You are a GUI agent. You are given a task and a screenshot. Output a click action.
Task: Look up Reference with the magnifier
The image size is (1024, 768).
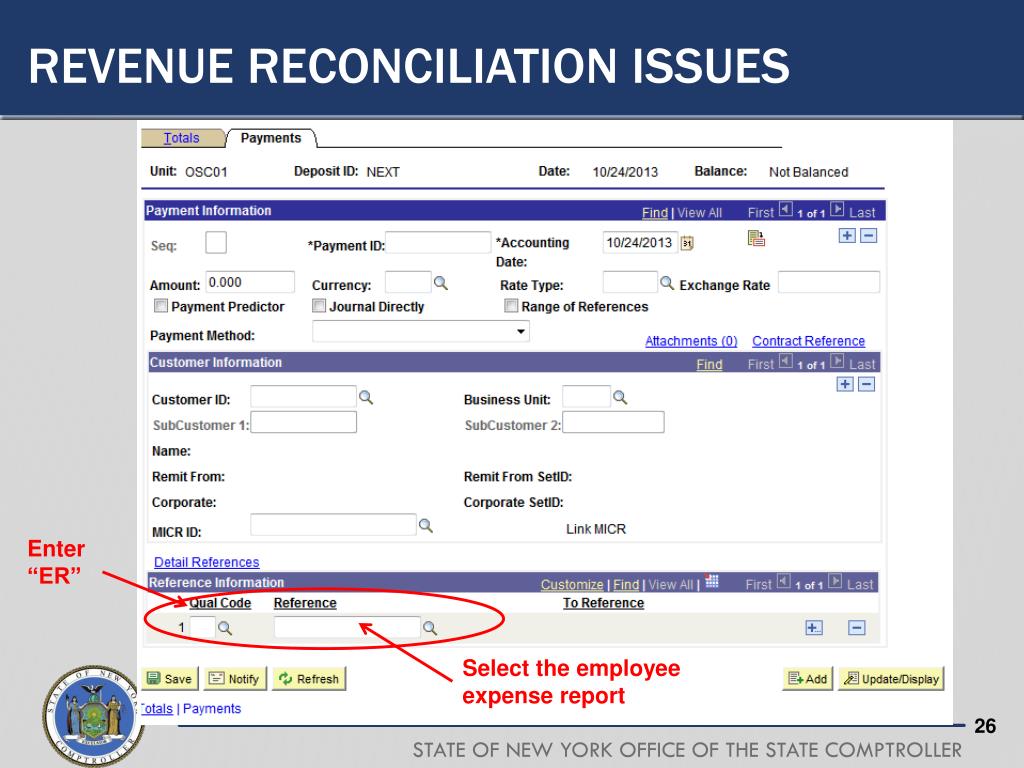pos(430,628)
